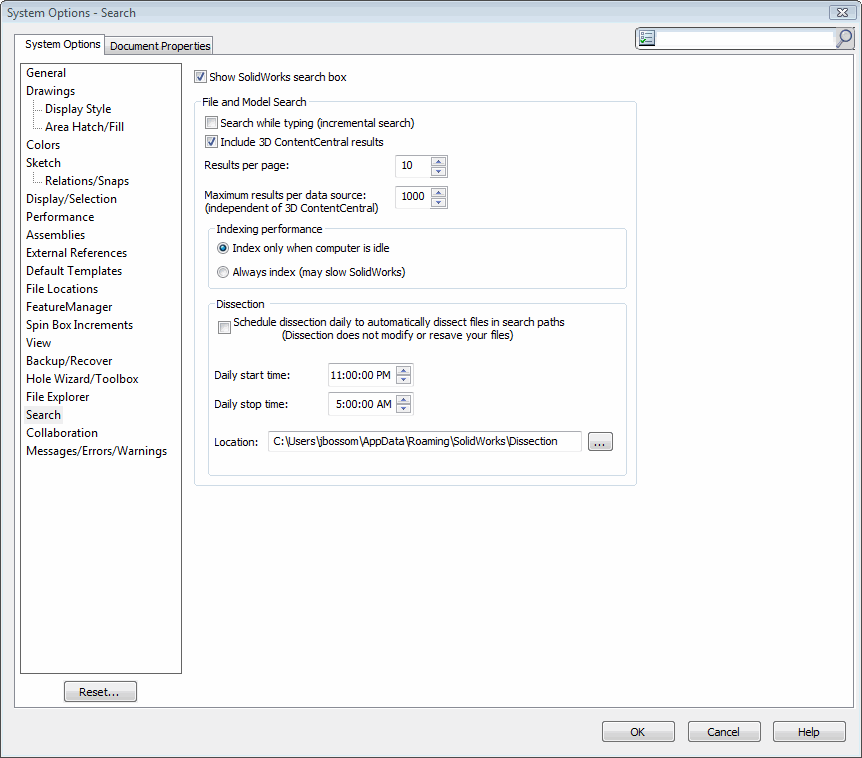Click the magnifier icon in options search
Viewport: 862px width, 758px height.
[844, 38]
